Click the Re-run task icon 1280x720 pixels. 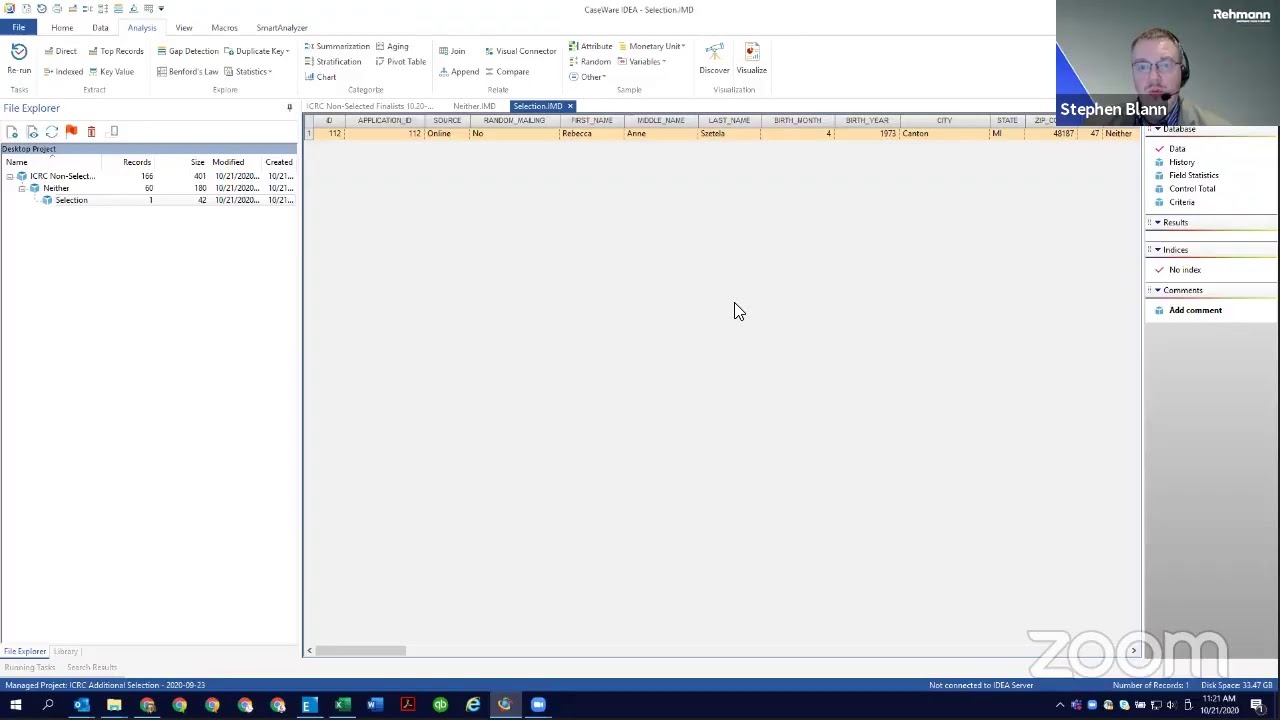(x=19, y=59)
